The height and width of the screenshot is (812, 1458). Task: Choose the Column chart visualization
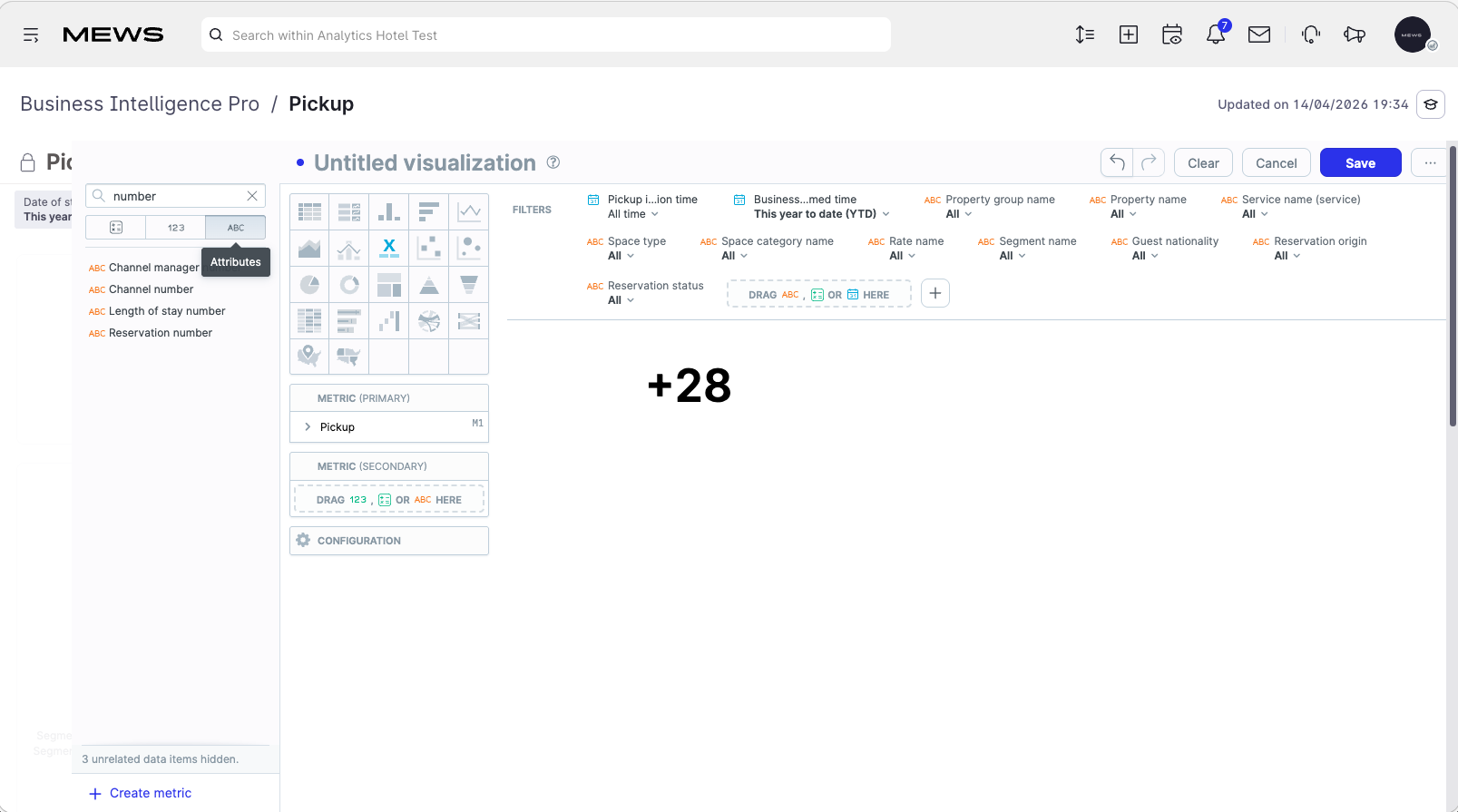coord(389,212)
